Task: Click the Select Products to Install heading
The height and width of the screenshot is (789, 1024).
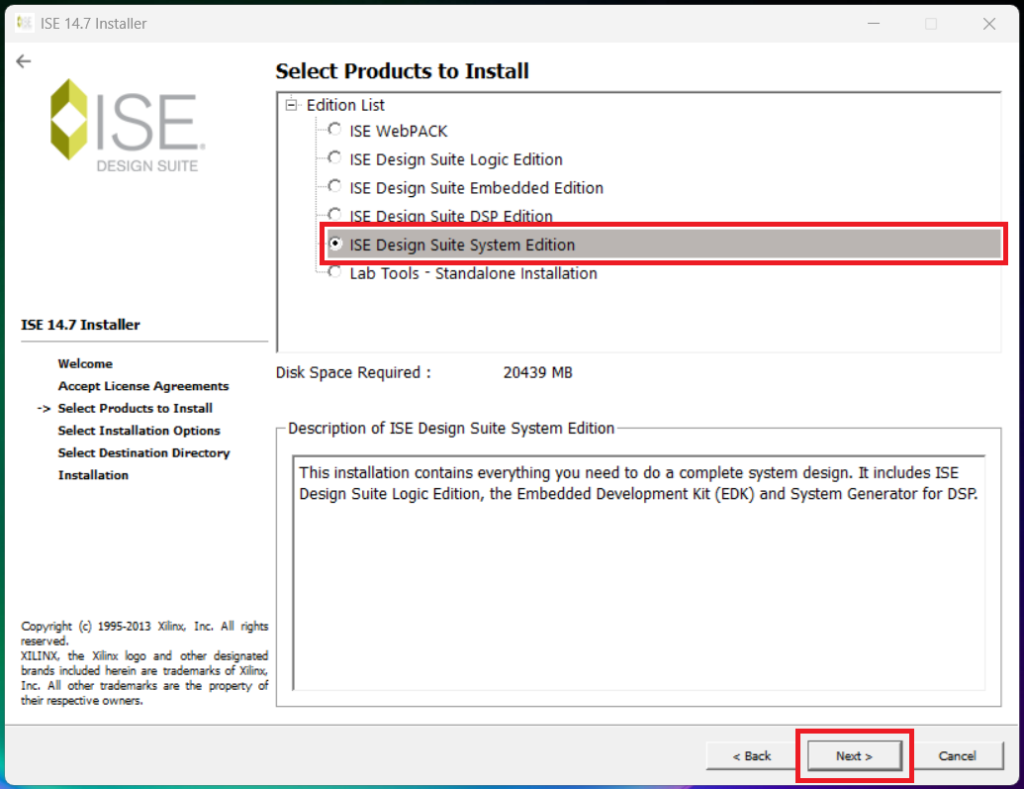Action: 402,71
